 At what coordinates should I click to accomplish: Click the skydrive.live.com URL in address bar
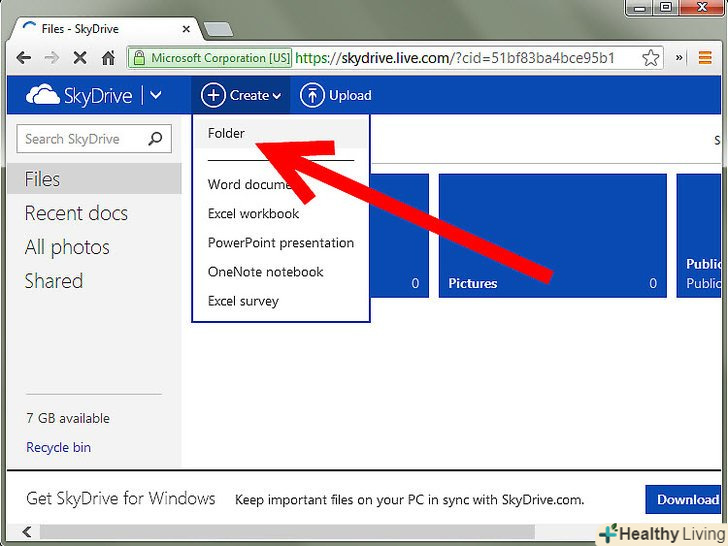tap(455, 58)
